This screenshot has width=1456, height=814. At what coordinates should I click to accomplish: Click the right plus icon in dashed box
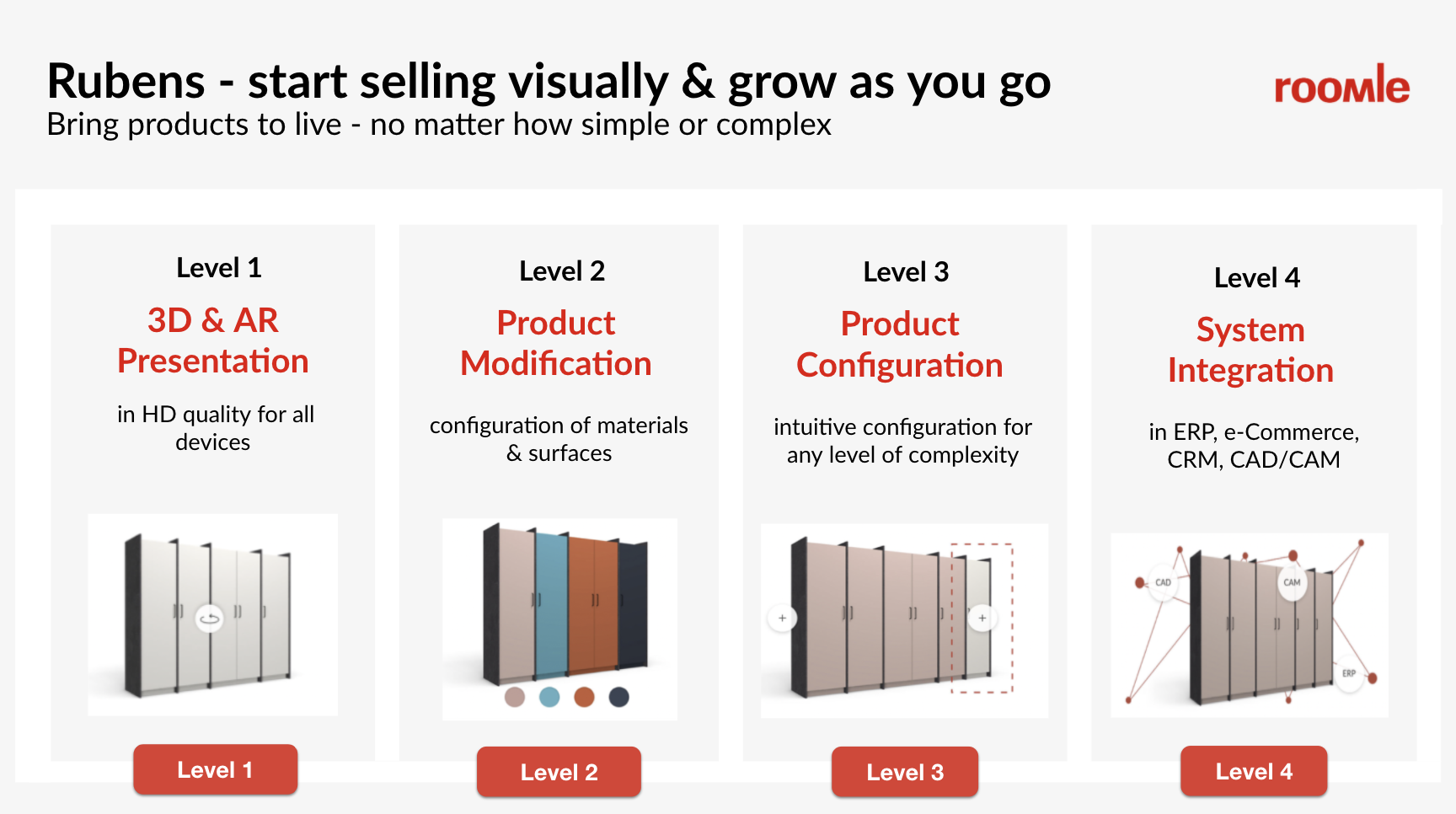click(982, 619)
